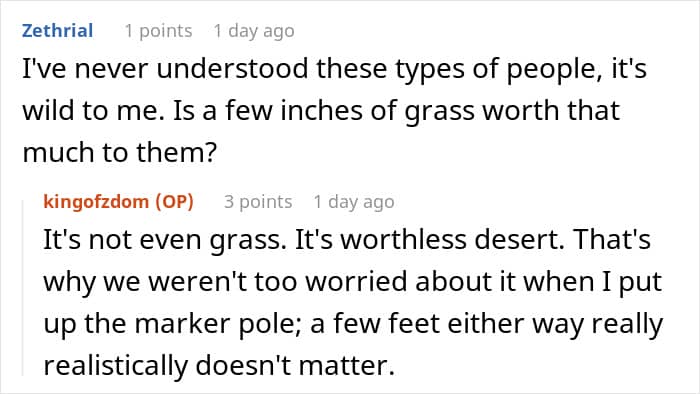This screenshot has height=394, width=700.
Task: Click the line starting 'up the marker pole'
Action: 353,323
